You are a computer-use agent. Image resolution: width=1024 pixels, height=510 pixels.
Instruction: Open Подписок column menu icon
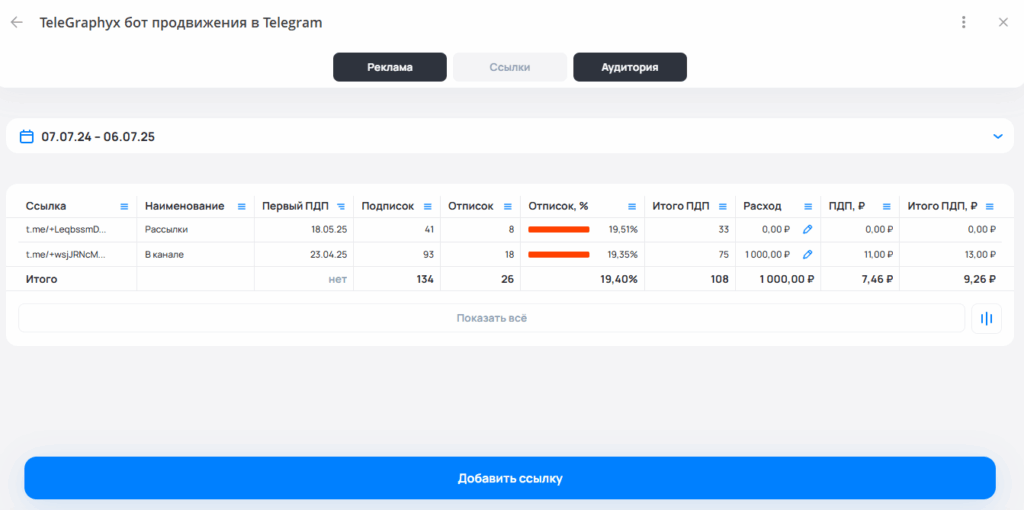click(428, 206)
